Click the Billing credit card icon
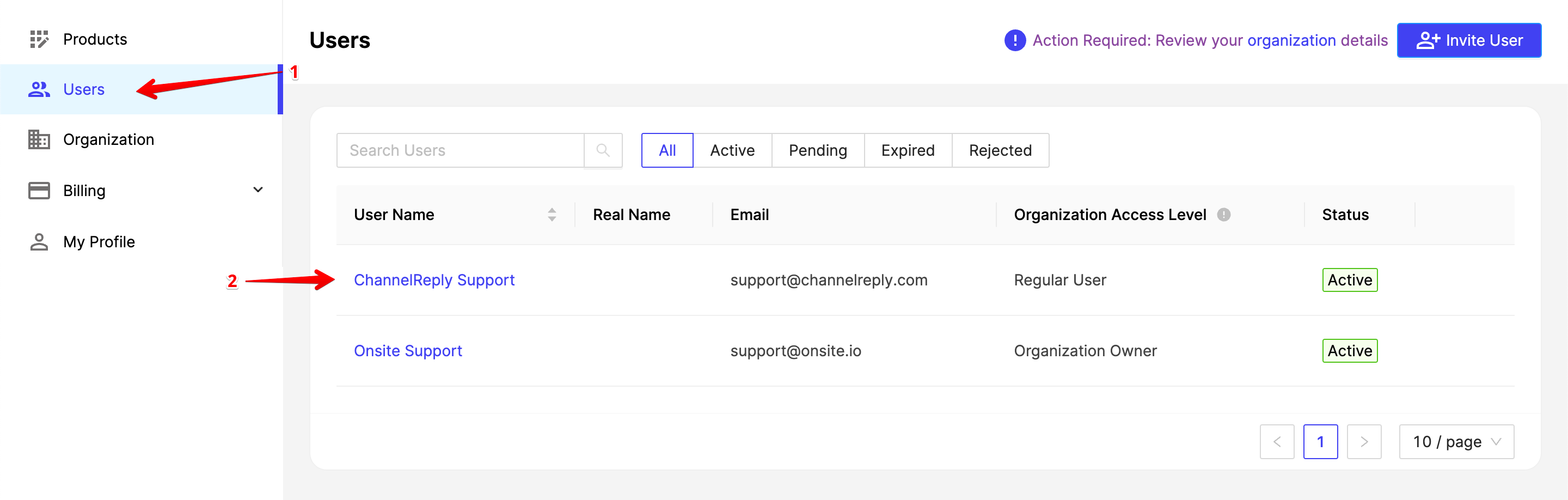Viewport: 1568px width, 500px height. [39, 191]
